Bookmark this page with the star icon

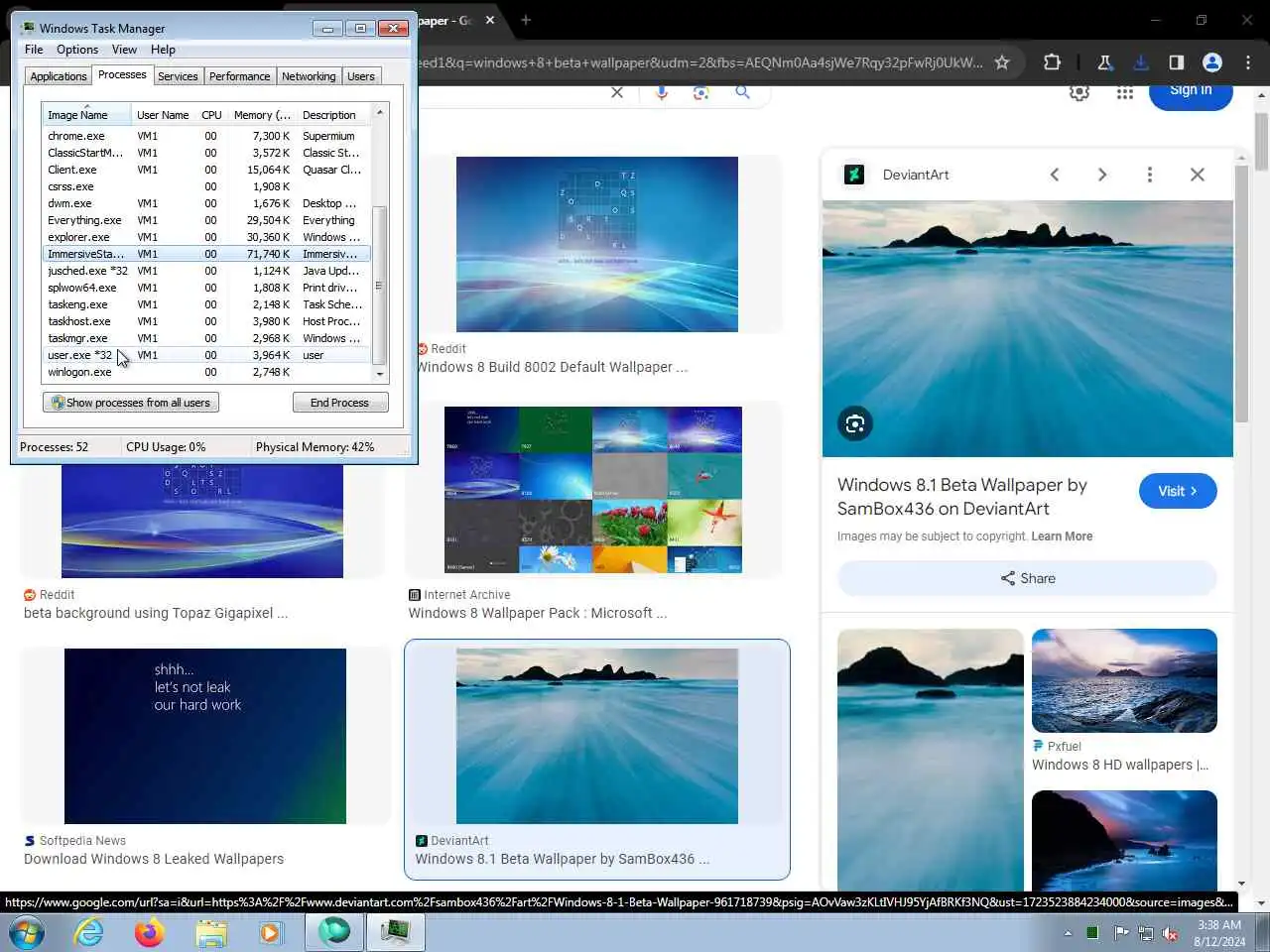[x=1002, y=62]
